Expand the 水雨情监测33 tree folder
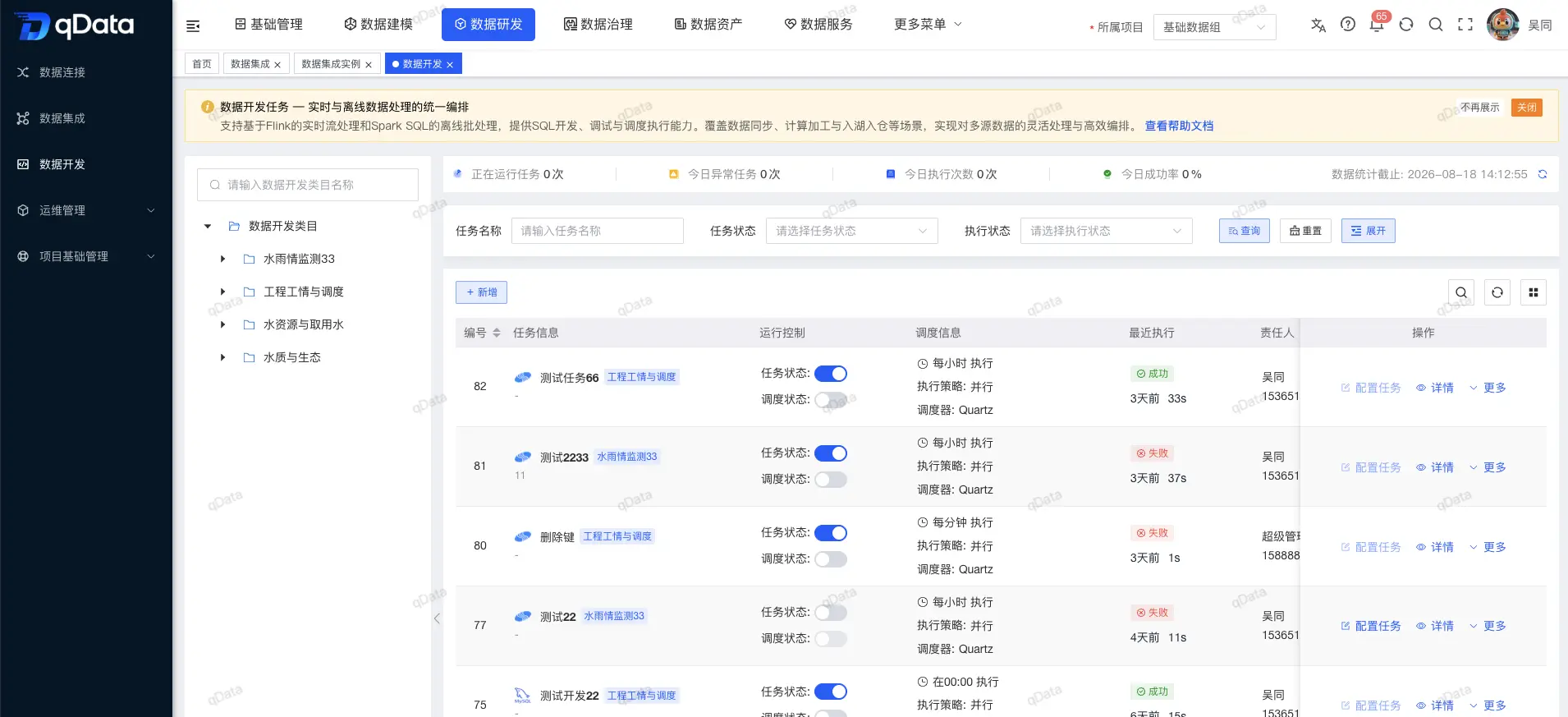Image resolution: width=1568 pixels, height=717 pixels. pos(222,259)
